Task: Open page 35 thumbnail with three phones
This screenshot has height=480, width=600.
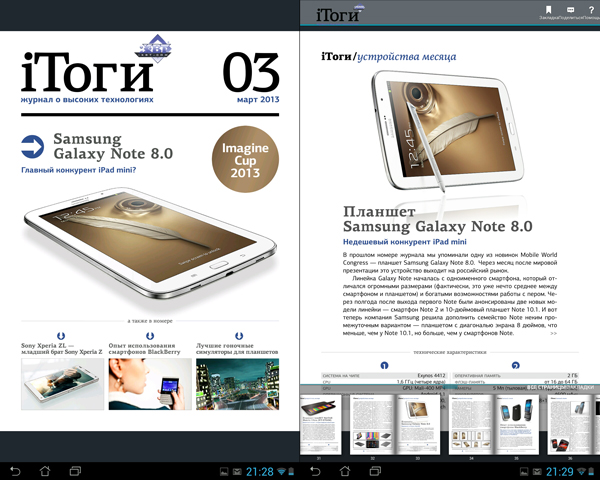Action: [x=517, y=424]
